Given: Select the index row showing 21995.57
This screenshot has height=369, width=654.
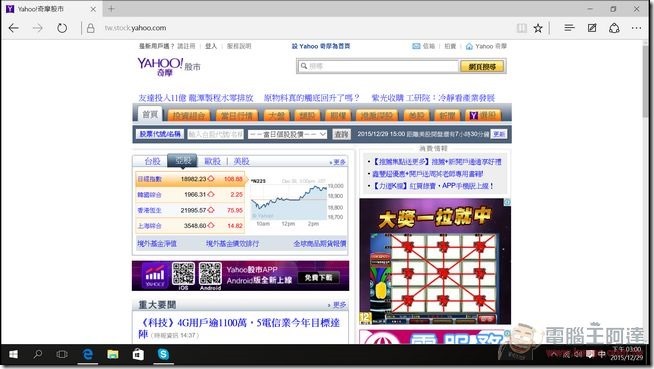Looking at the screenshot, I should click(191, 210).
